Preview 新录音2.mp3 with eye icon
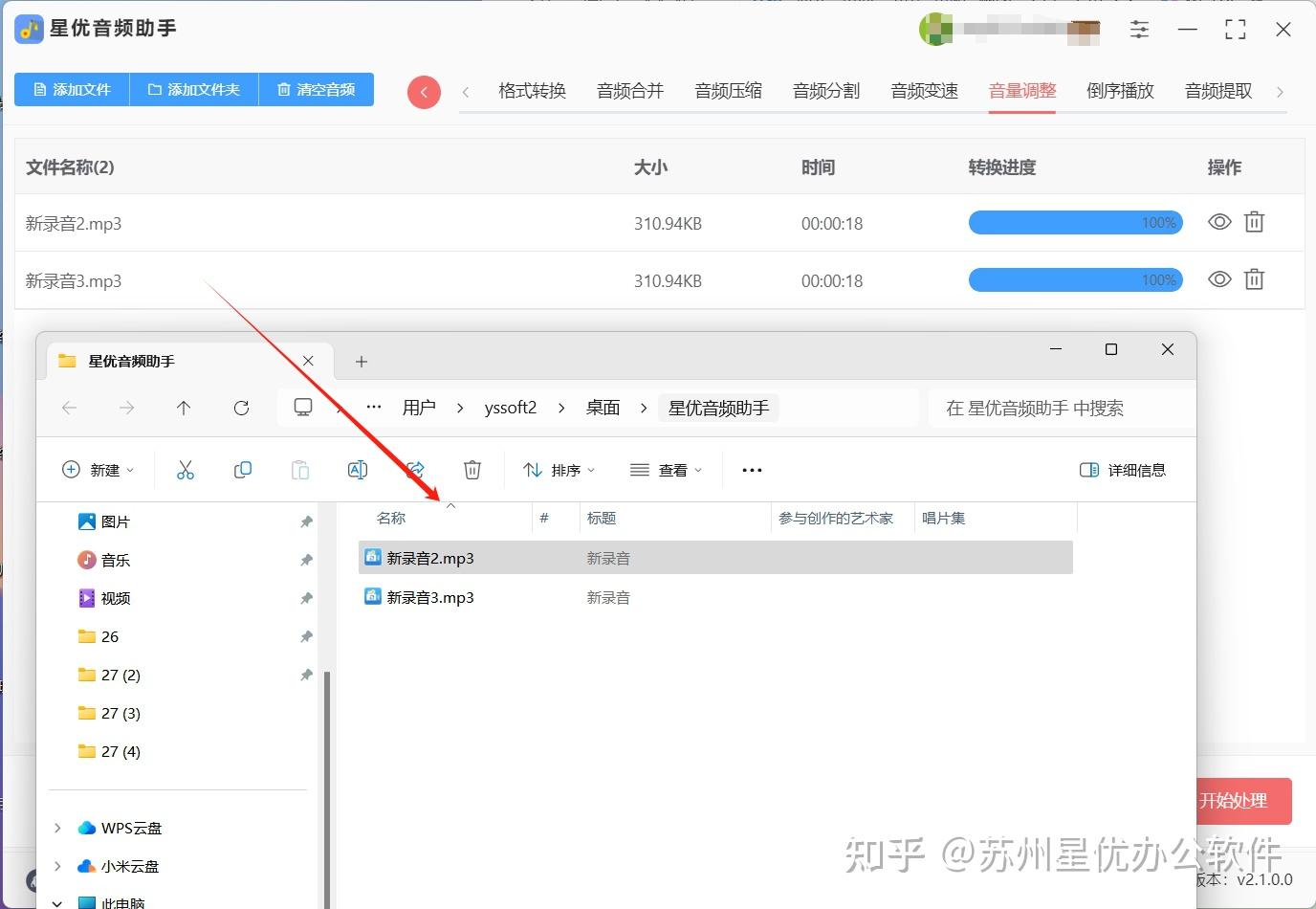The image size is (1316, 909). tap(1219, 222)
